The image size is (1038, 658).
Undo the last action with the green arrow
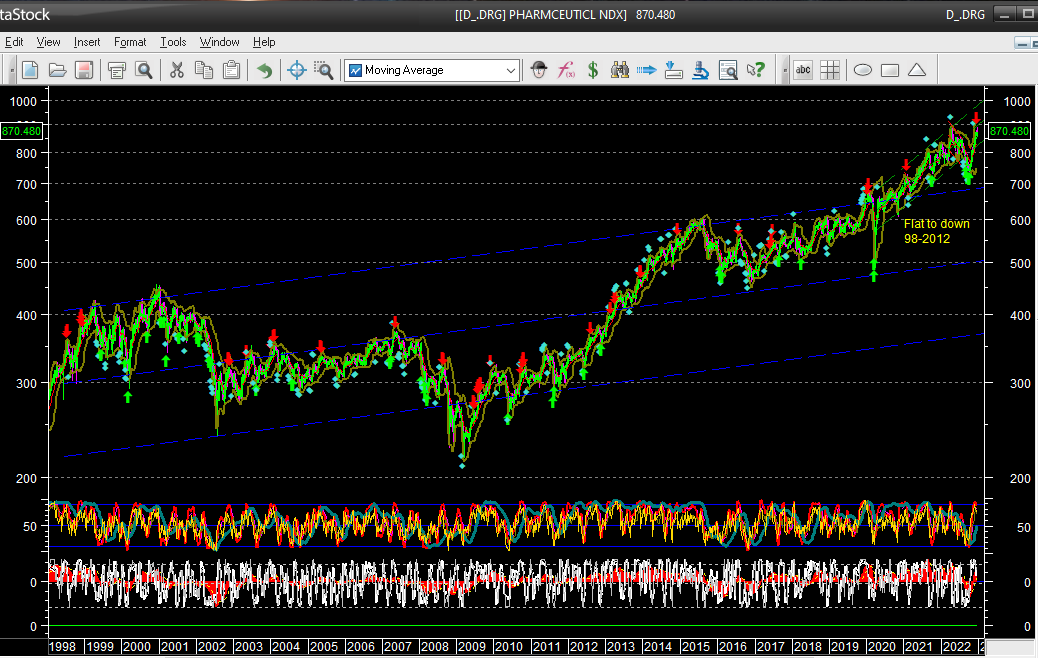pos(264,70)
